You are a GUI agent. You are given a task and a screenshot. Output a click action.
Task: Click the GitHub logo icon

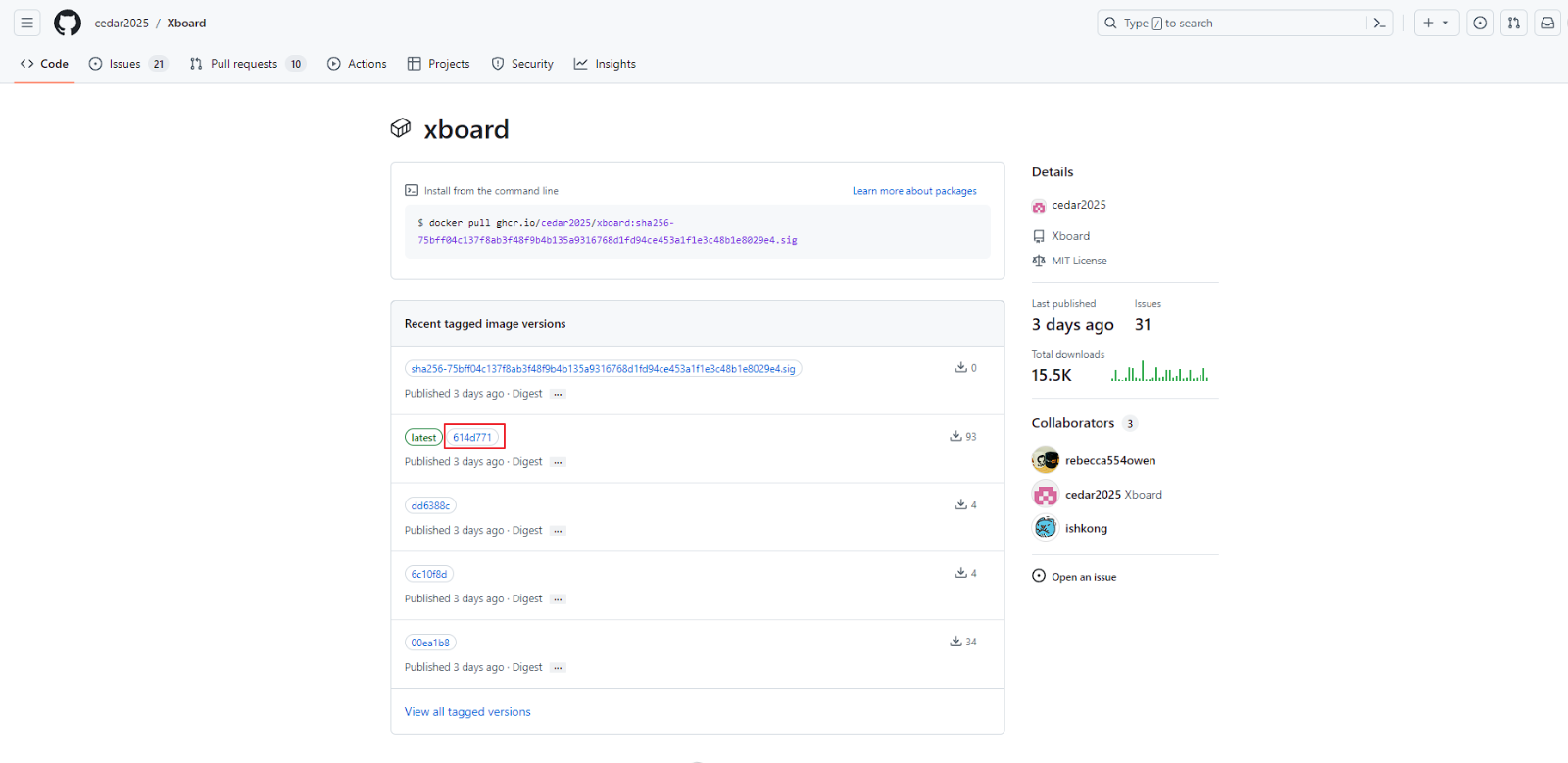[x=68, y=23]
